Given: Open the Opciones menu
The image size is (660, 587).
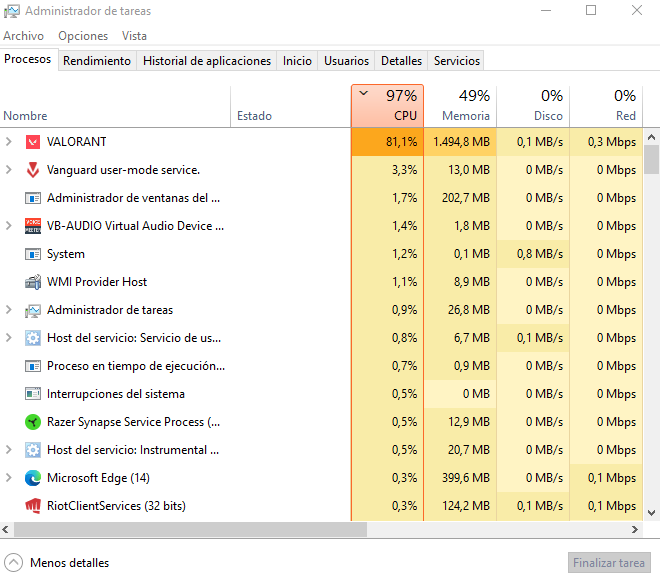Looking at the screenshot, I should 83,36.
